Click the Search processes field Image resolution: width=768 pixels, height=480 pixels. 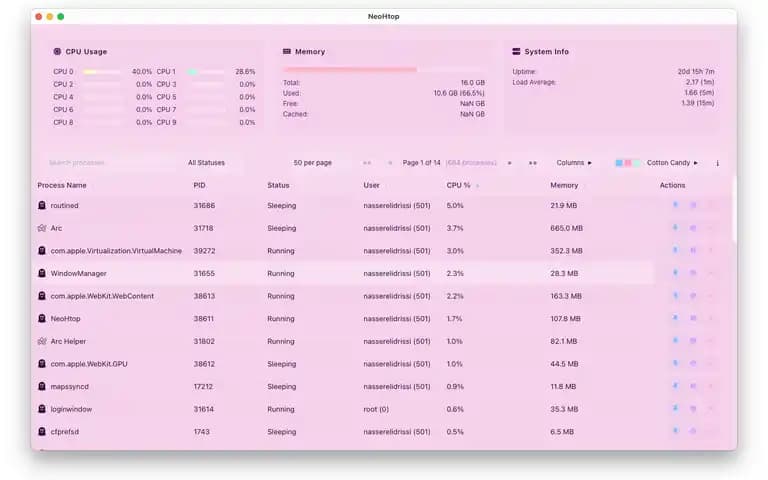click(x=109, y=163)
